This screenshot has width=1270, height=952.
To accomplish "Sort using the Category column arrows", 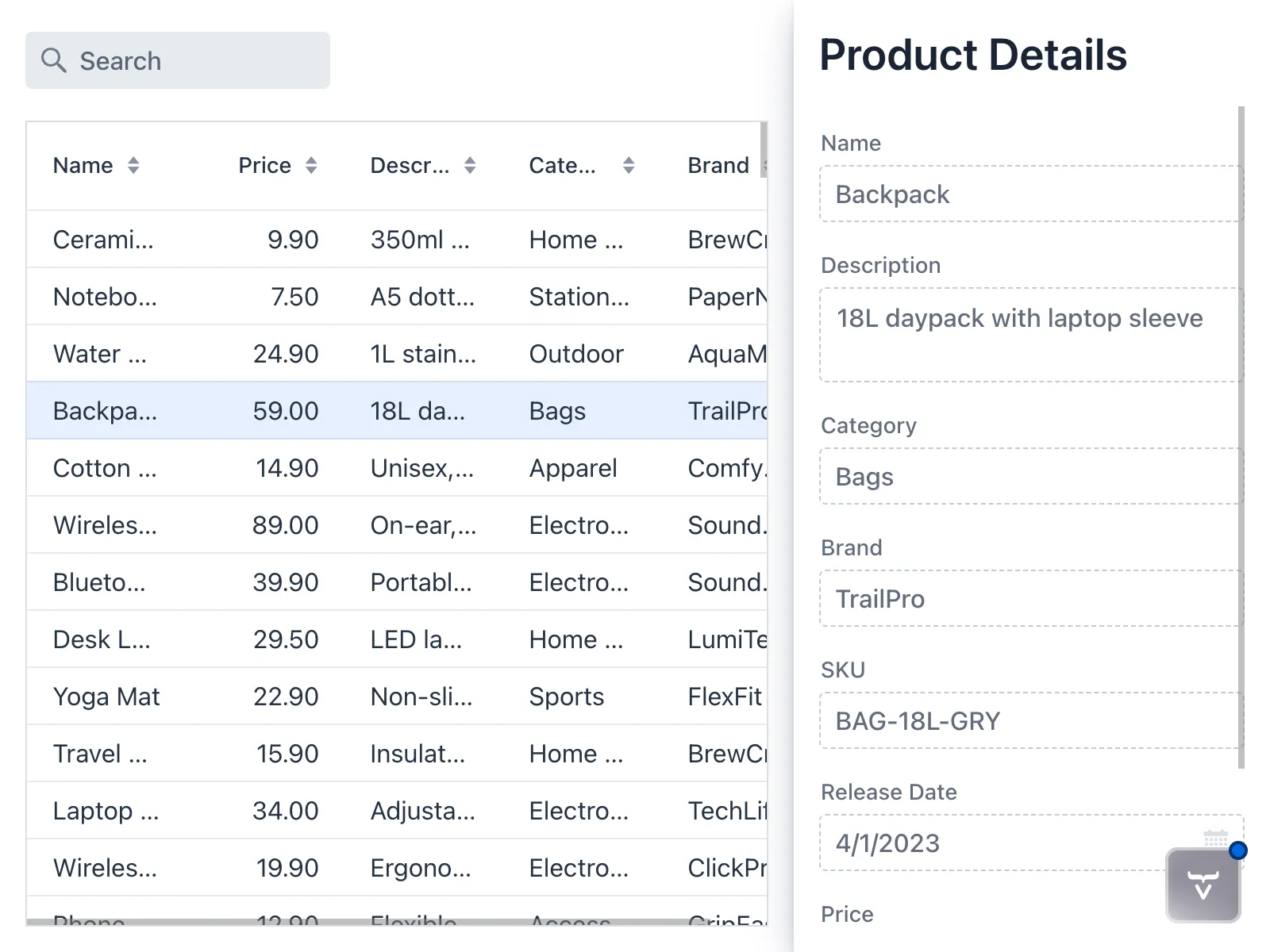I will (627, 165).
